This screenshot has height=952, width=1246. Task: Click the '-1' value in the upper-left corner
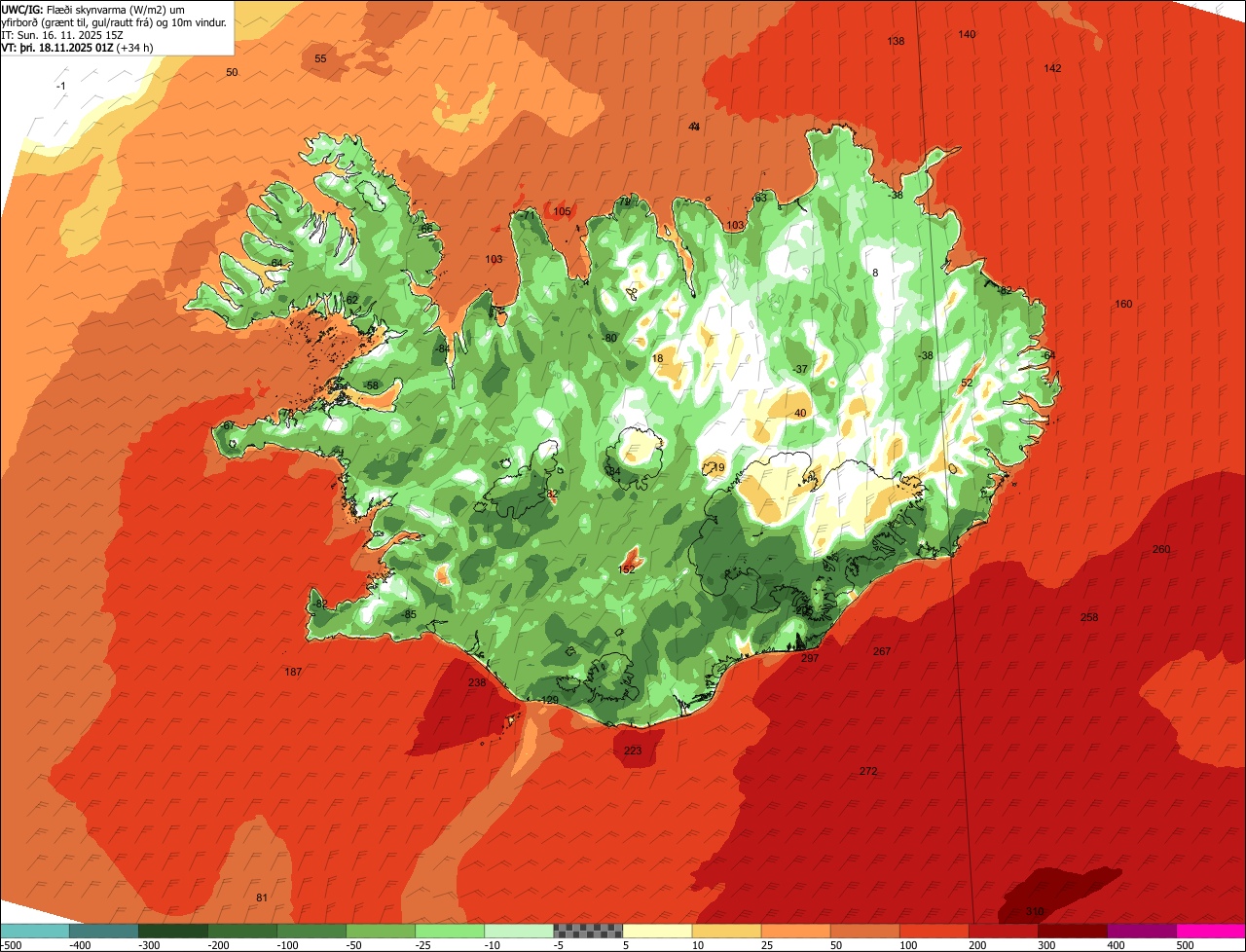point(61,86)
